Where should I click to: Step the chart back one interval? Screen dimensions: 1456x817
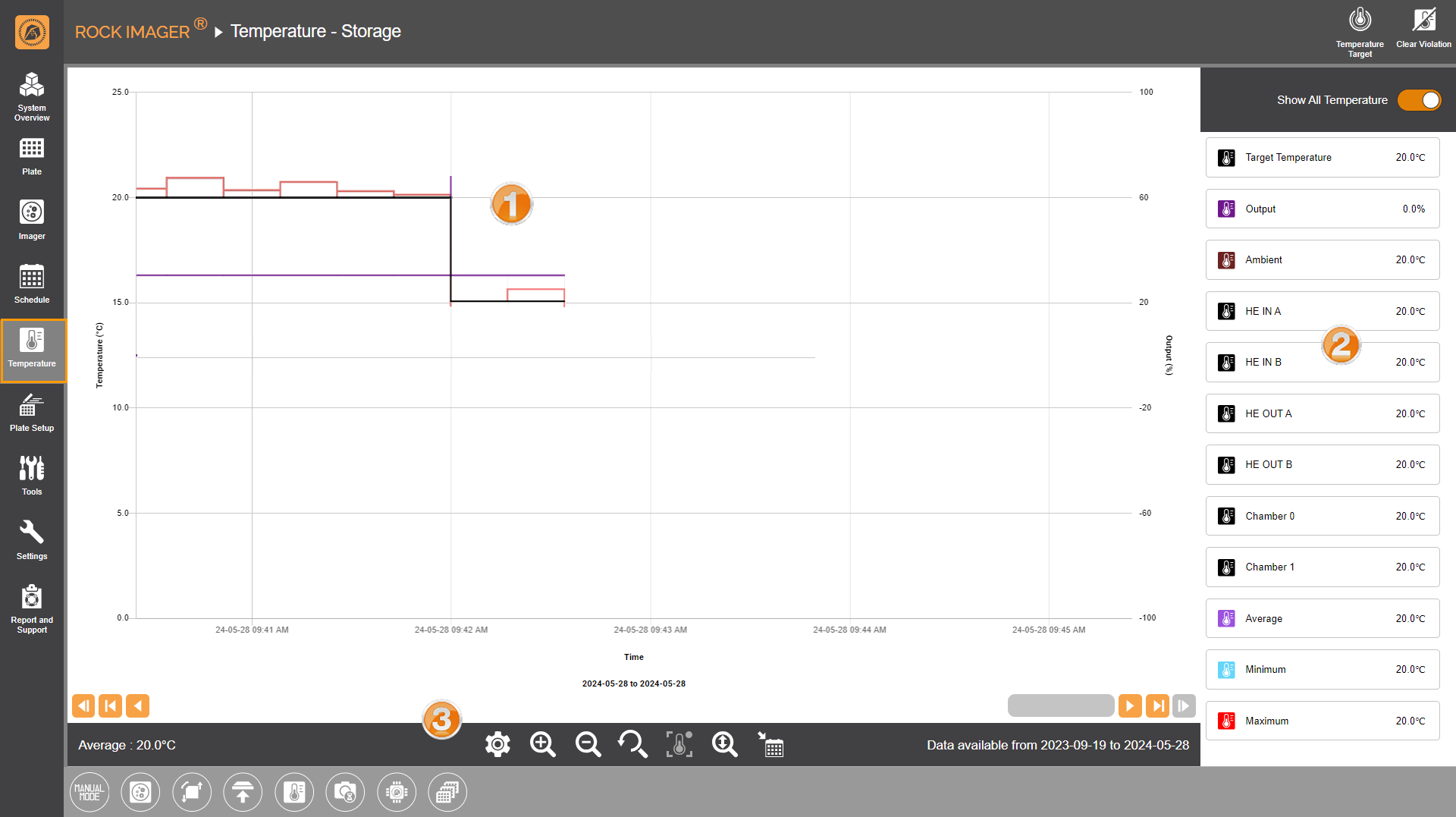click(137, 706)
